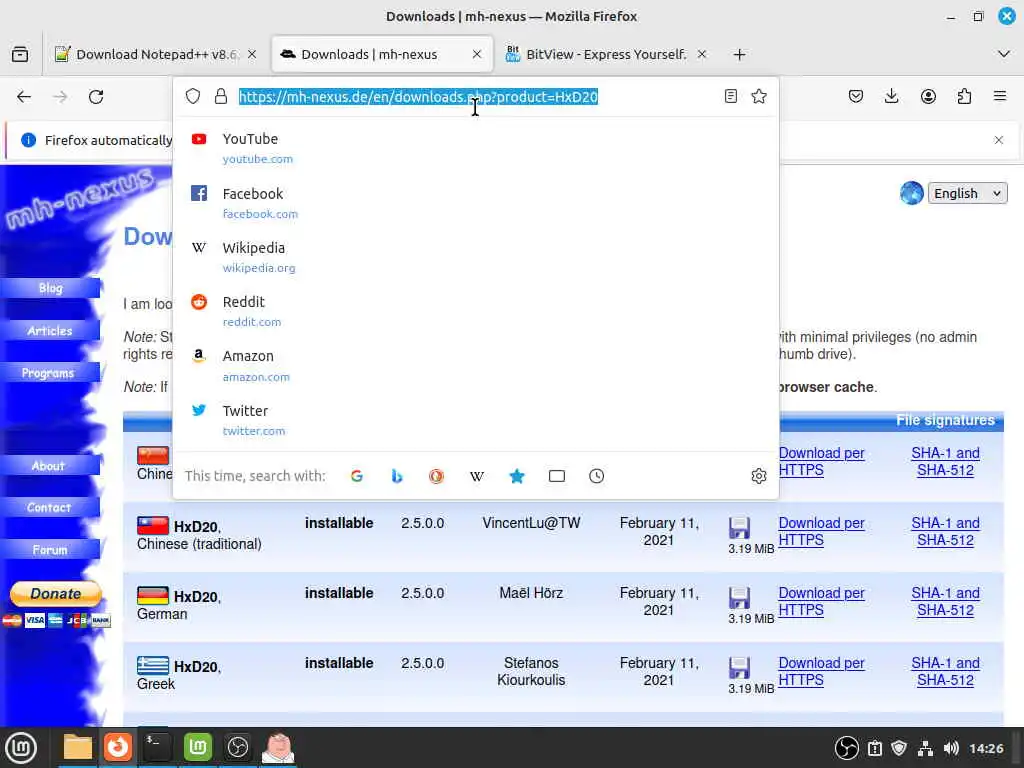This screenshot has height=768, width=1024.
Task: Choose Reddit suggestion in address dropdown
Action: [475, 312]
